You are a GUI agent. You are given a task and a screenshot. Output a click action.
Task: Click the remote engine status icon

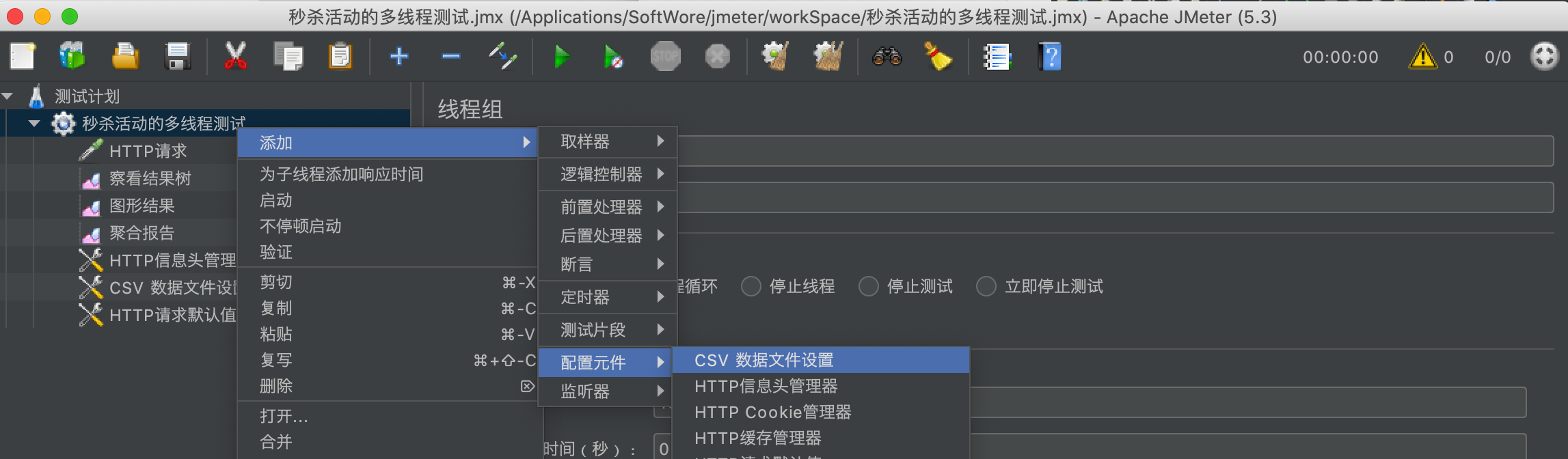click(x=1544, y=56)
